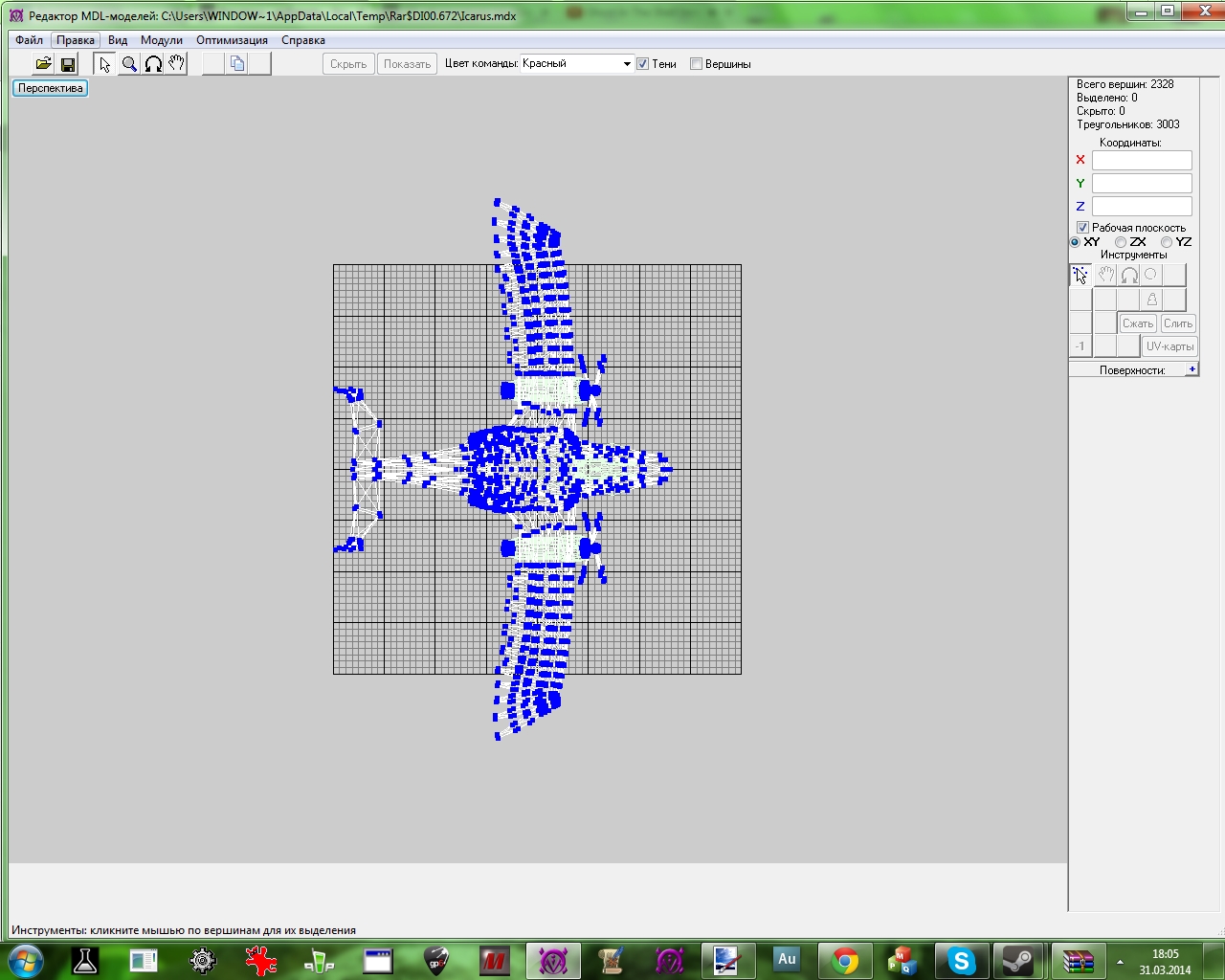Viewport: 1225px width, 980px height.
Task: Select the ZX plane radio button
Action: click(1121, 242)
